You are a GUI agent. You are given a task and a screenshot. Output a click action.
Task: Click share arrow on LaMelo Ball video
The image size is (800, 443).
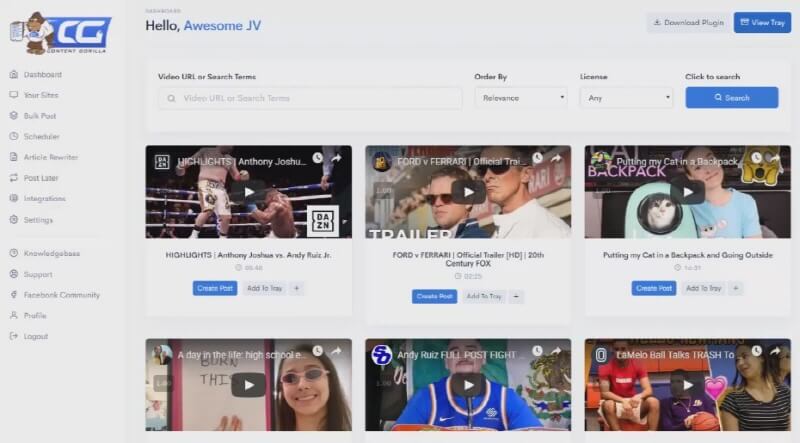tap(775, 351)
